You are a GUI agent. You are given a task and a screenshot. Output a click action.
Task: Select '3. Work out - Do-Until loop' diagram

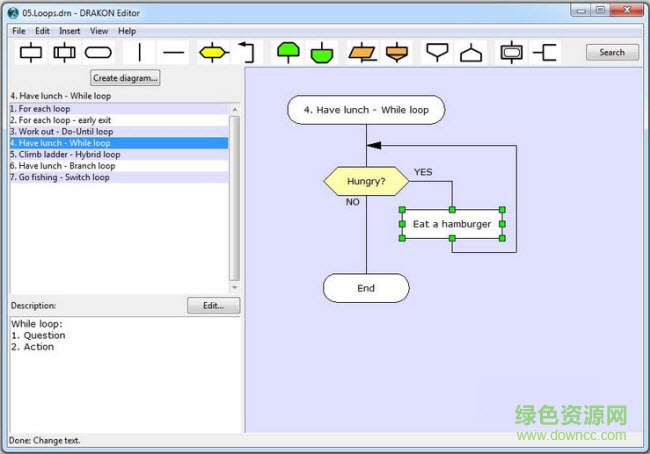click(61, 132)
